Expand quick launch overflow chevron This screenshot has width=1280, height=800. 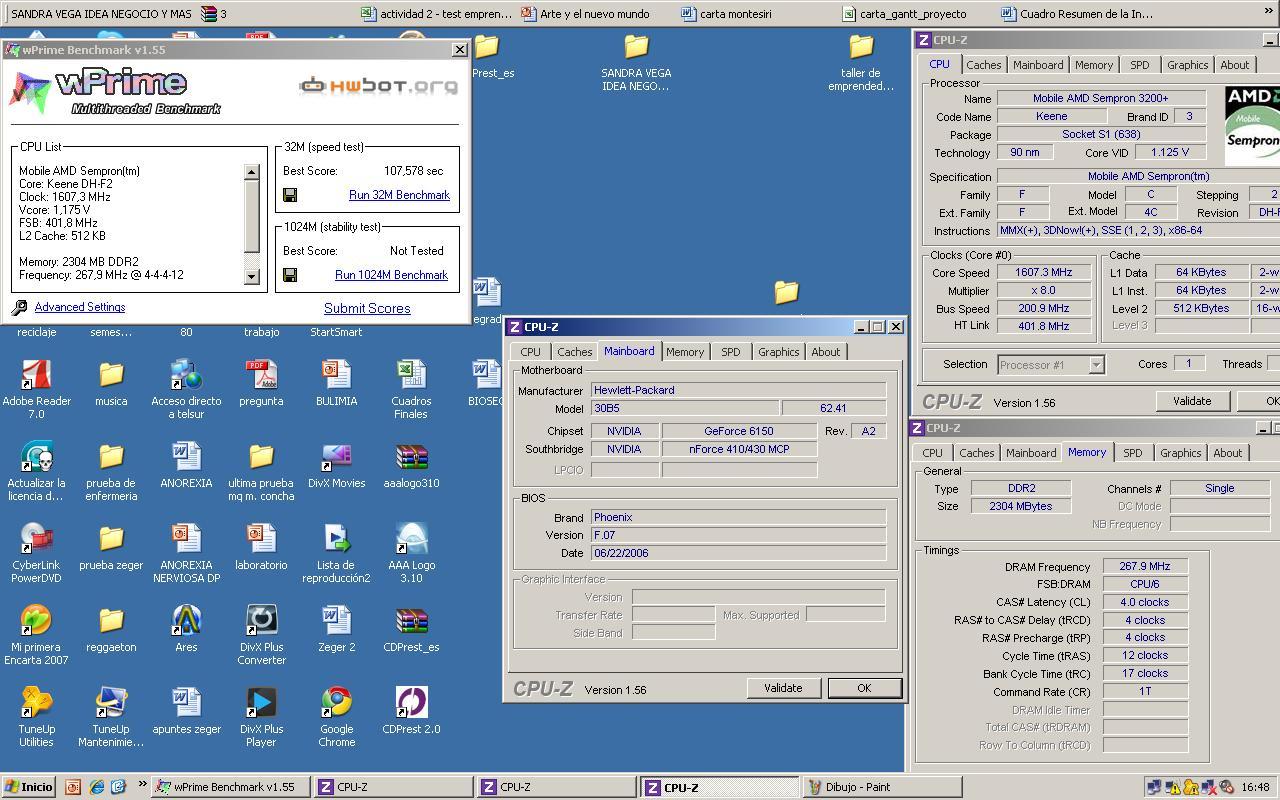[x=142, y=785]
